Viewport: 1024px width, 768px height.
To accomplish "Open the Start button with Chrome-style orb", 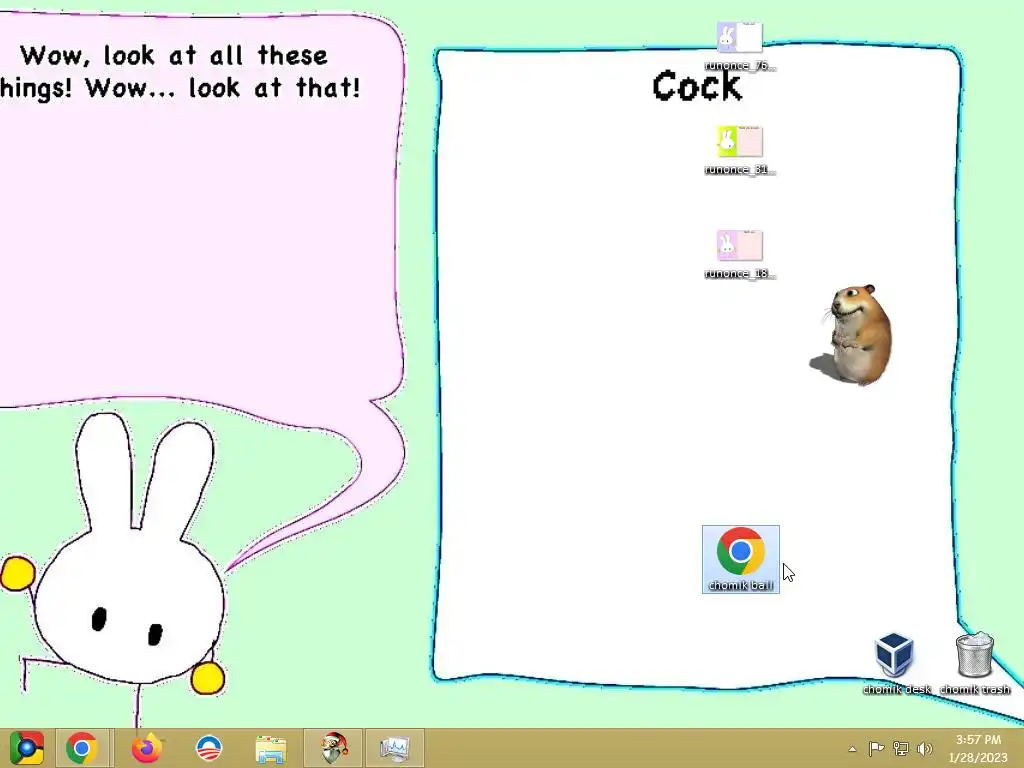I will tap(27, 748).
